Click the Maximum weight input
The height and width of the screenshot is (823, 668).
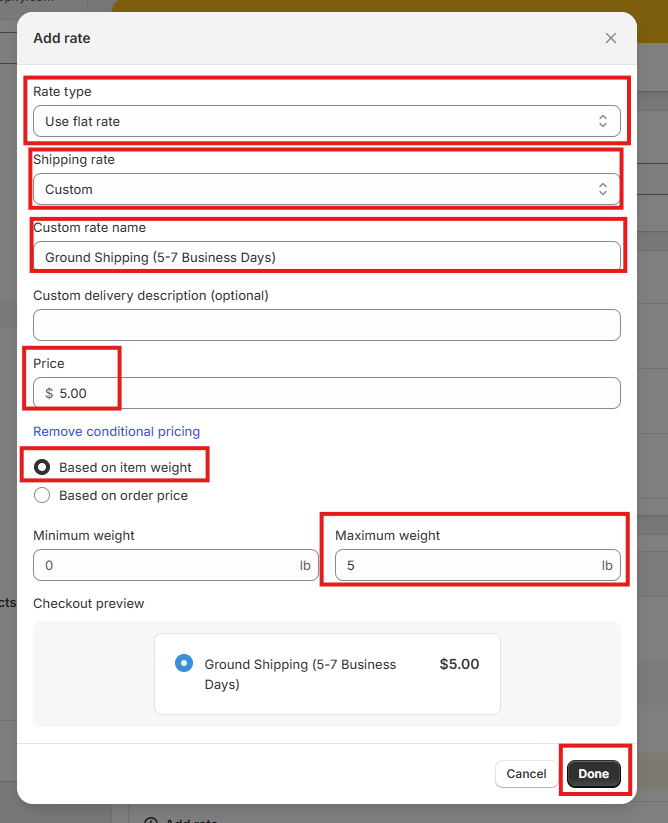point(465,565)
